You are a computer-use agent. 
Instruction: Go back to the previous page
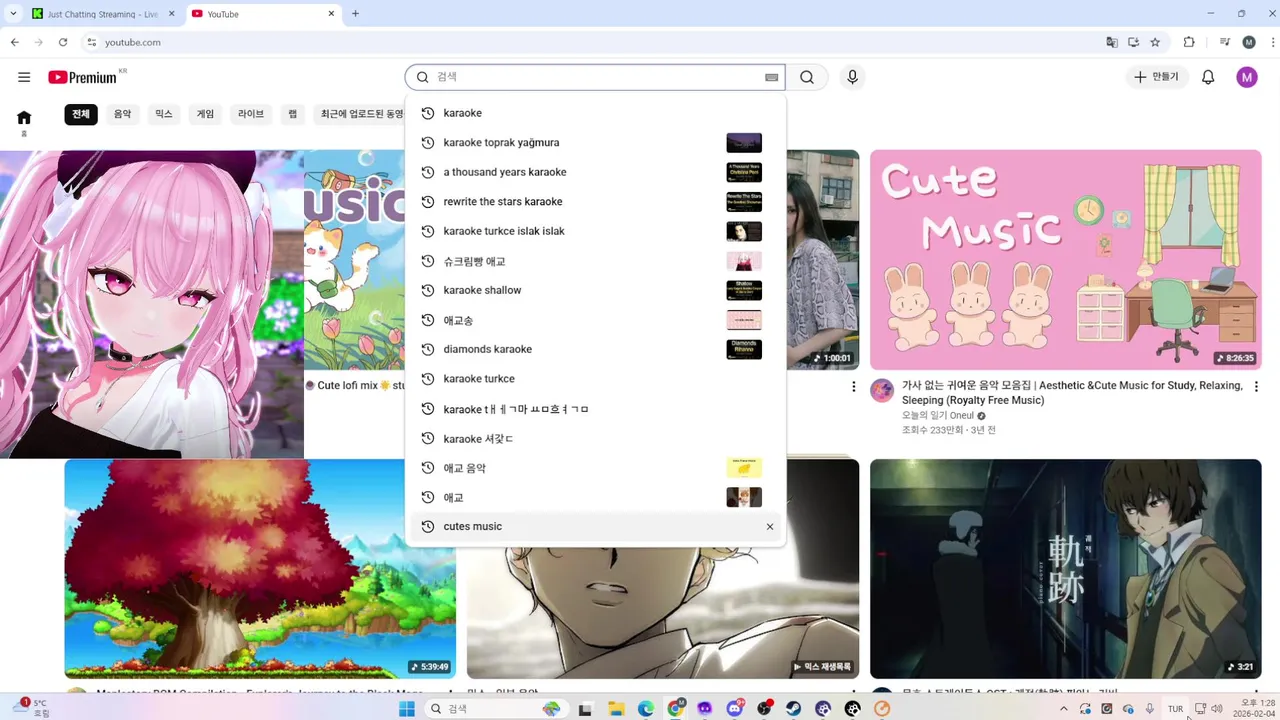tap(15, 42)
